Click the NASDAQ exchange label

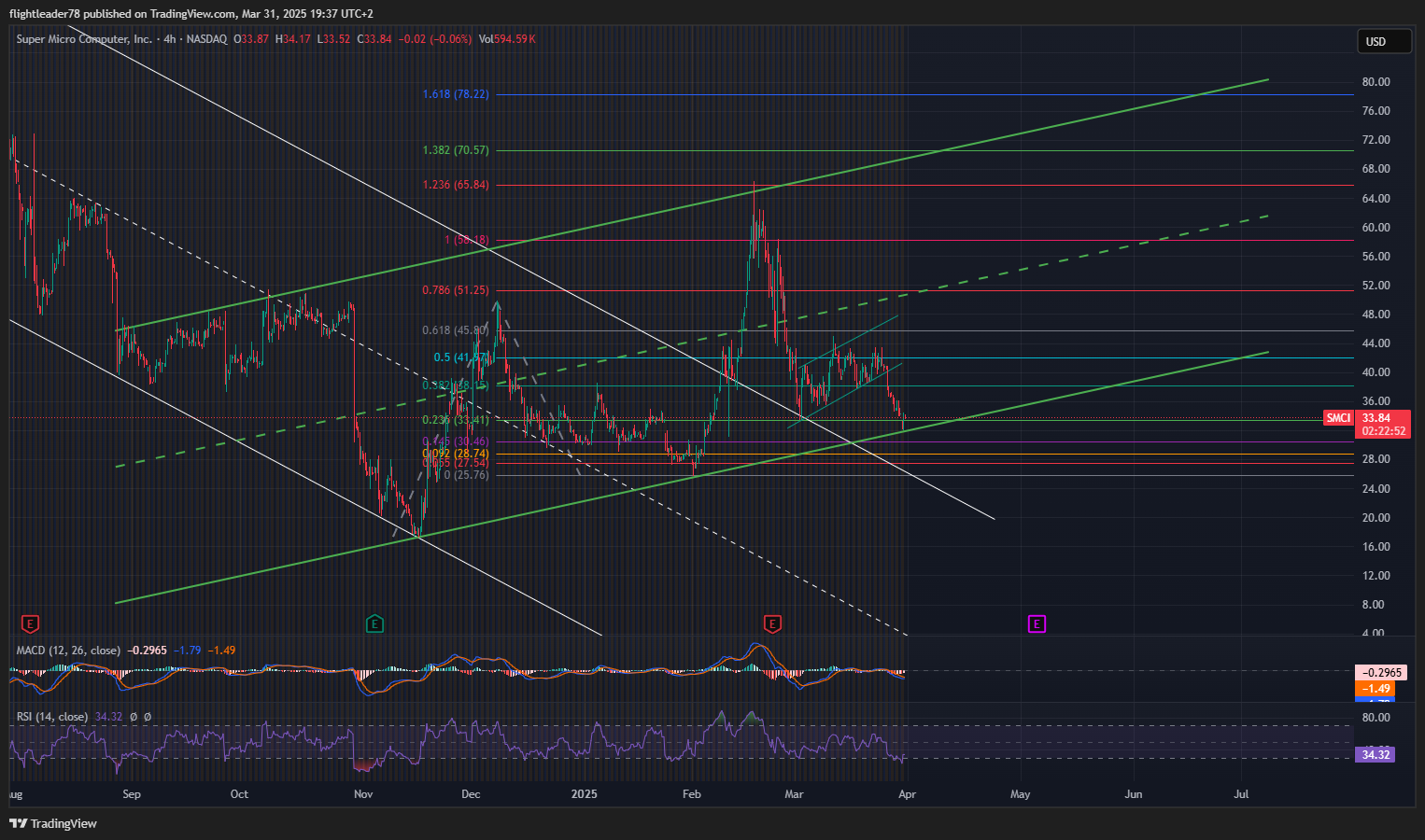click(206, 39)
